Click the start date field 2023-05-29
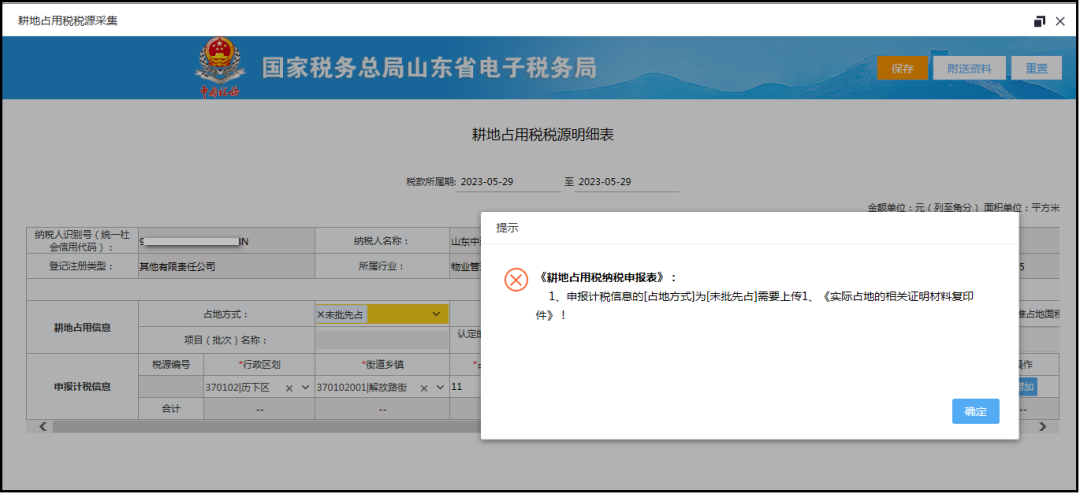This screenshot has height=494, width=1080. (x=508, y=182)
